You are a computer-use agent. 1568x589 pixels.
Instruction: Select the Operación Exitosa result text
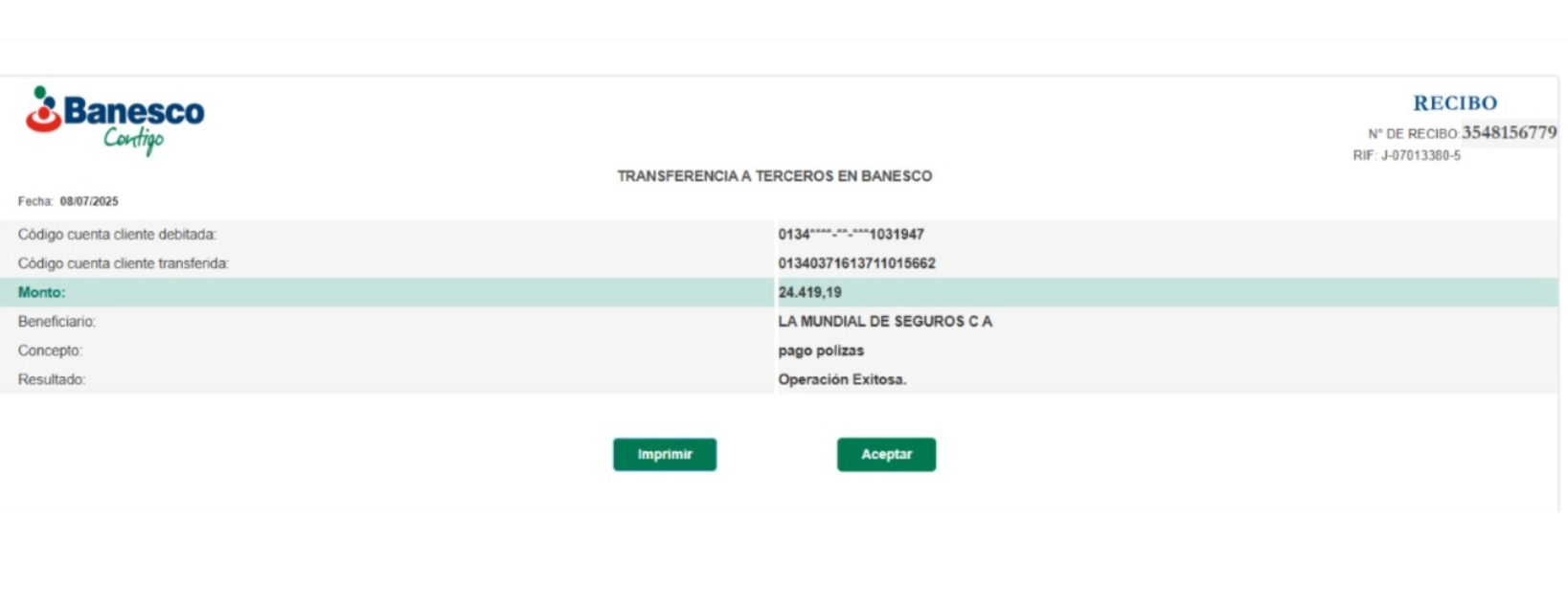(841, 380)
